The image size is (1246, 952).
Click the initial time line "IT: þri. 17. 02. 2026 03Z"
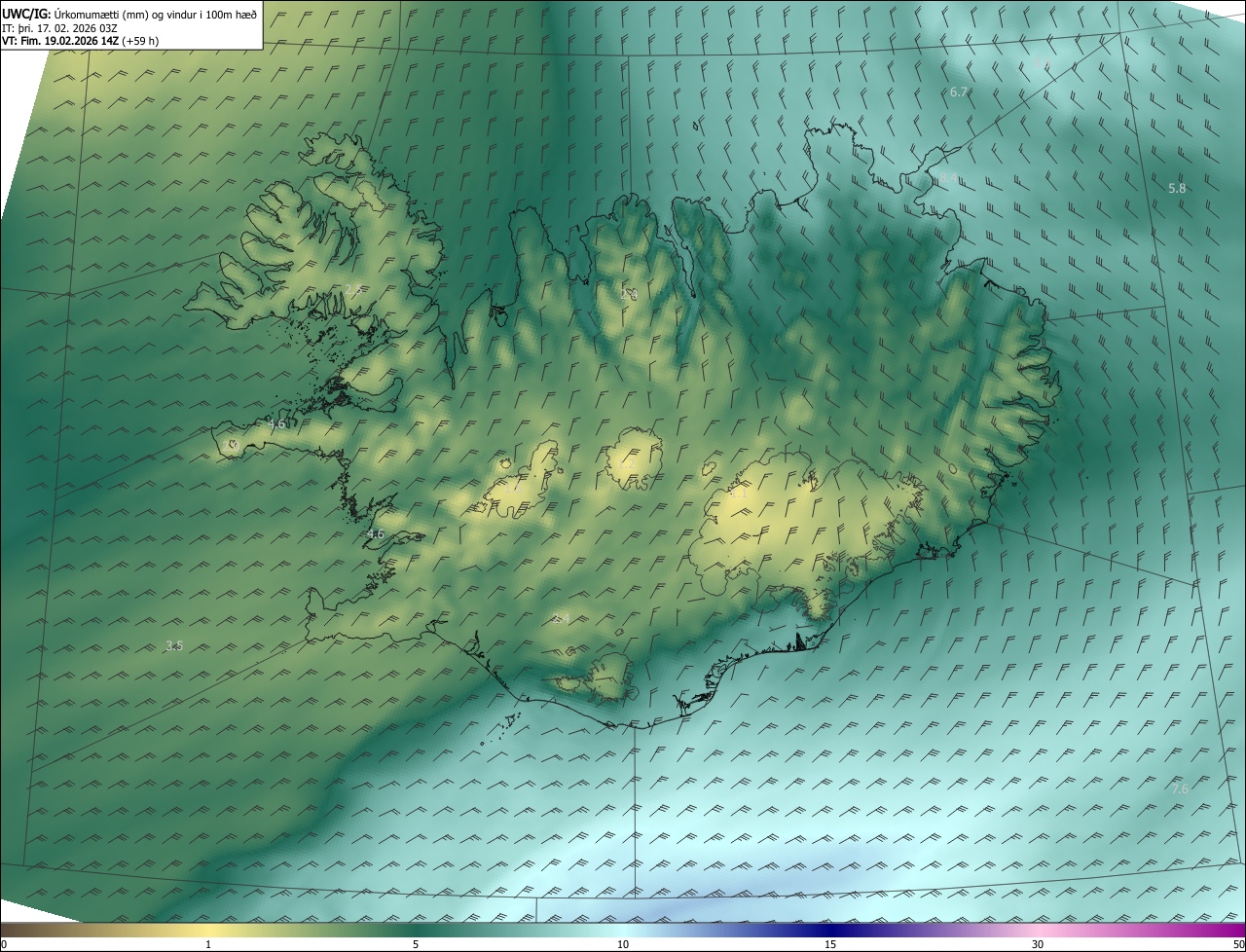(x=59, y=27)
